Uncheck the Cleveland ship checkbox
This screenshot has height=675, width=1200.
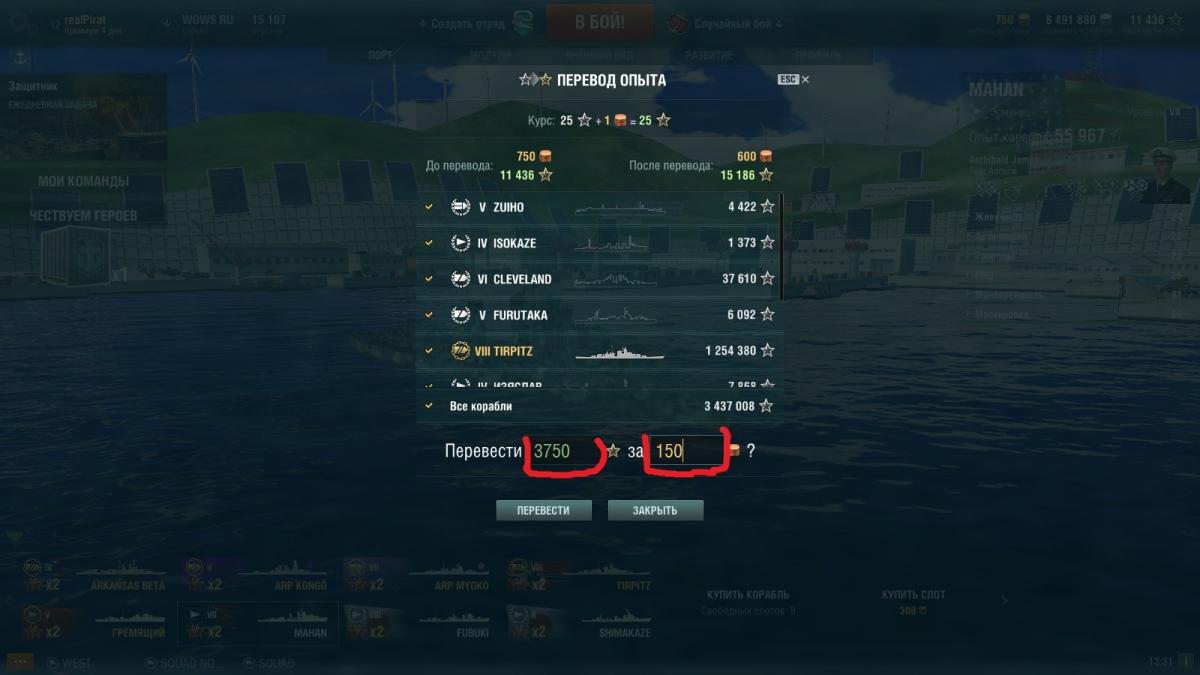[x=429, y=279]
